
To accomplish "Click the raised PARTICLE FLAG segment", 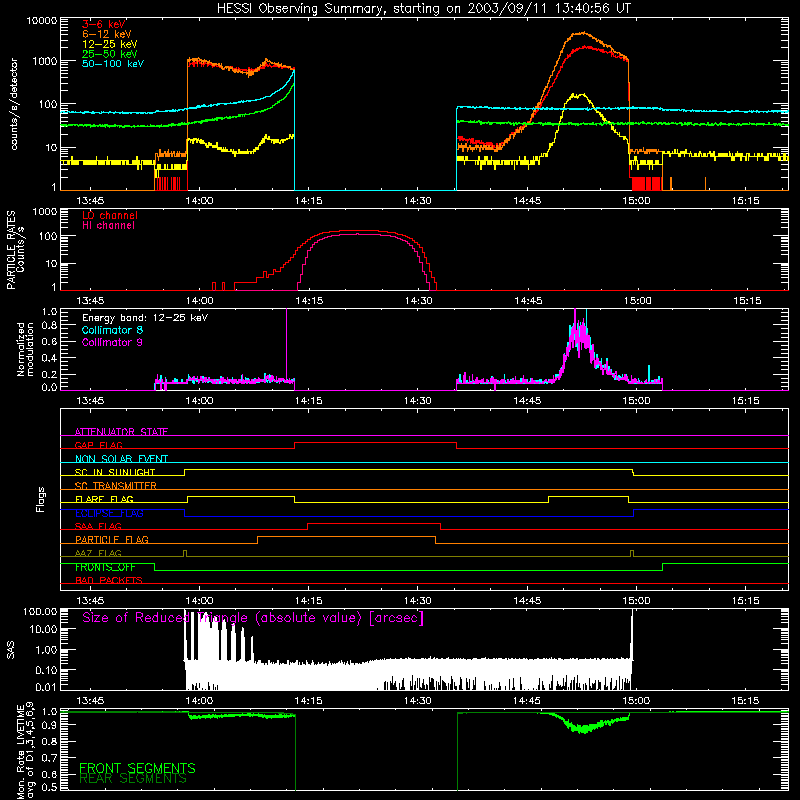I will point(346,537).
